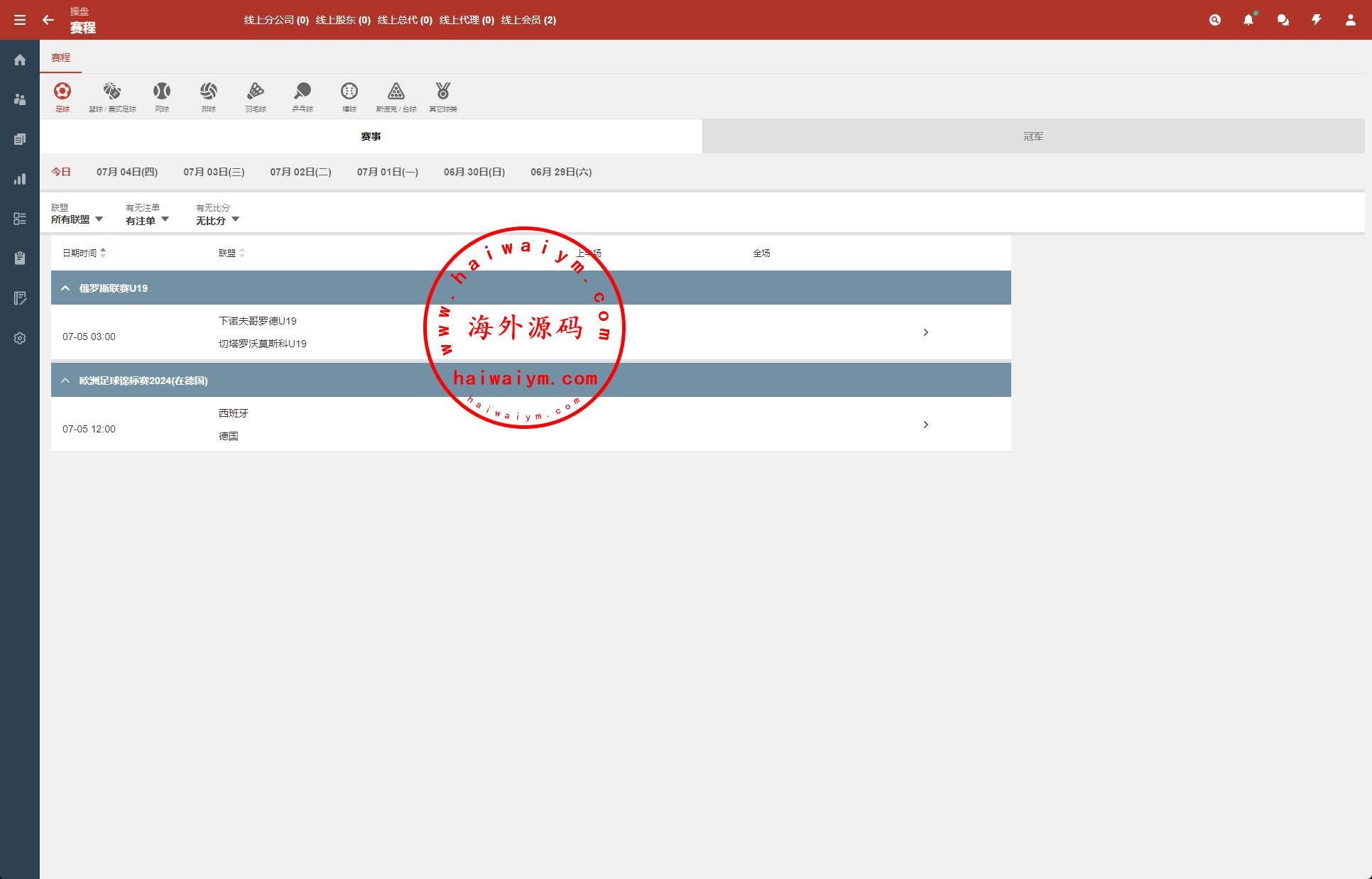Screen dimensions: 1372x879
Task: Select the baseball (棒球) sport icon
Action: pos(349,97)
